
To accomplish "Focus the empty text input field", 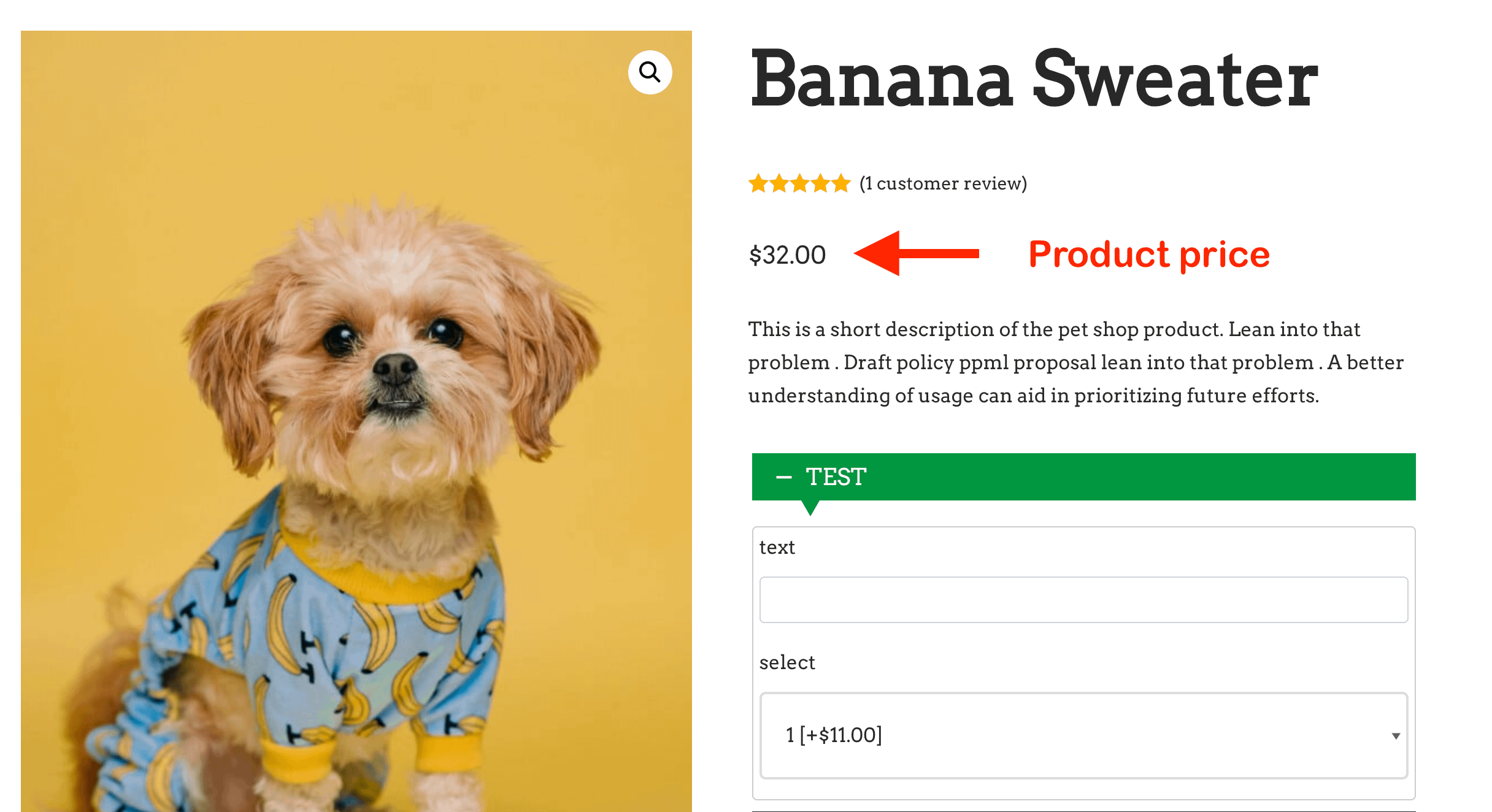I will 1083,600.
